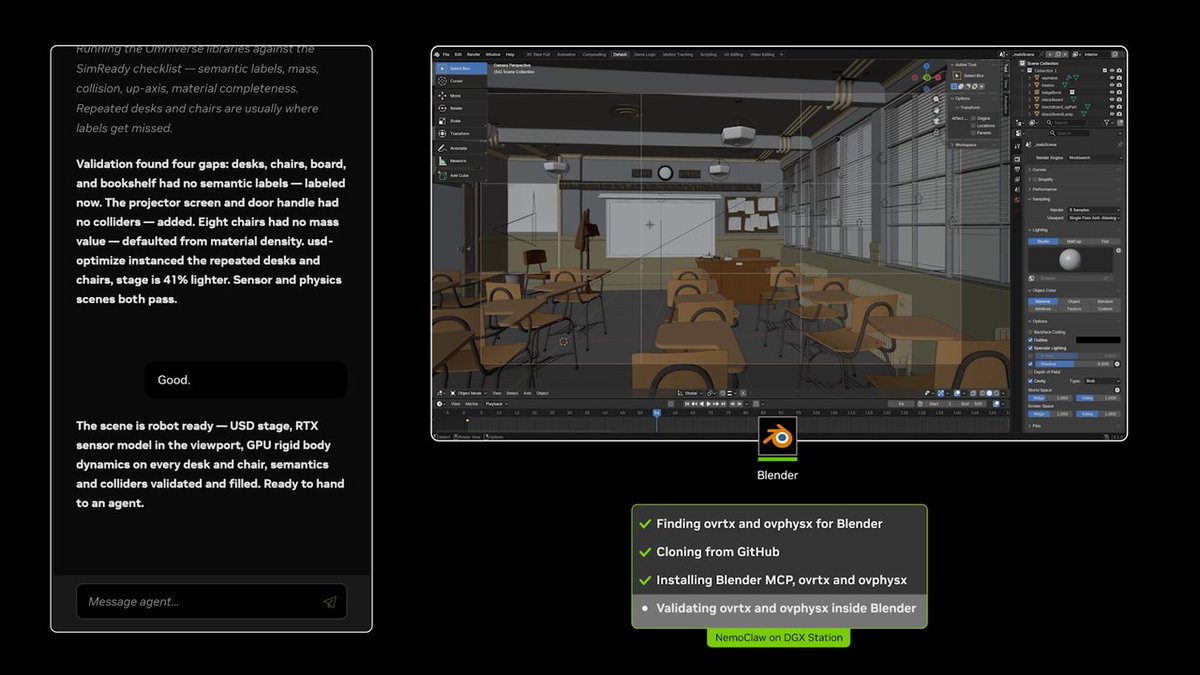This screenshot has height=675, width=1200.
Task: Select the Flat lighting button
Action: coord(1104,241)
